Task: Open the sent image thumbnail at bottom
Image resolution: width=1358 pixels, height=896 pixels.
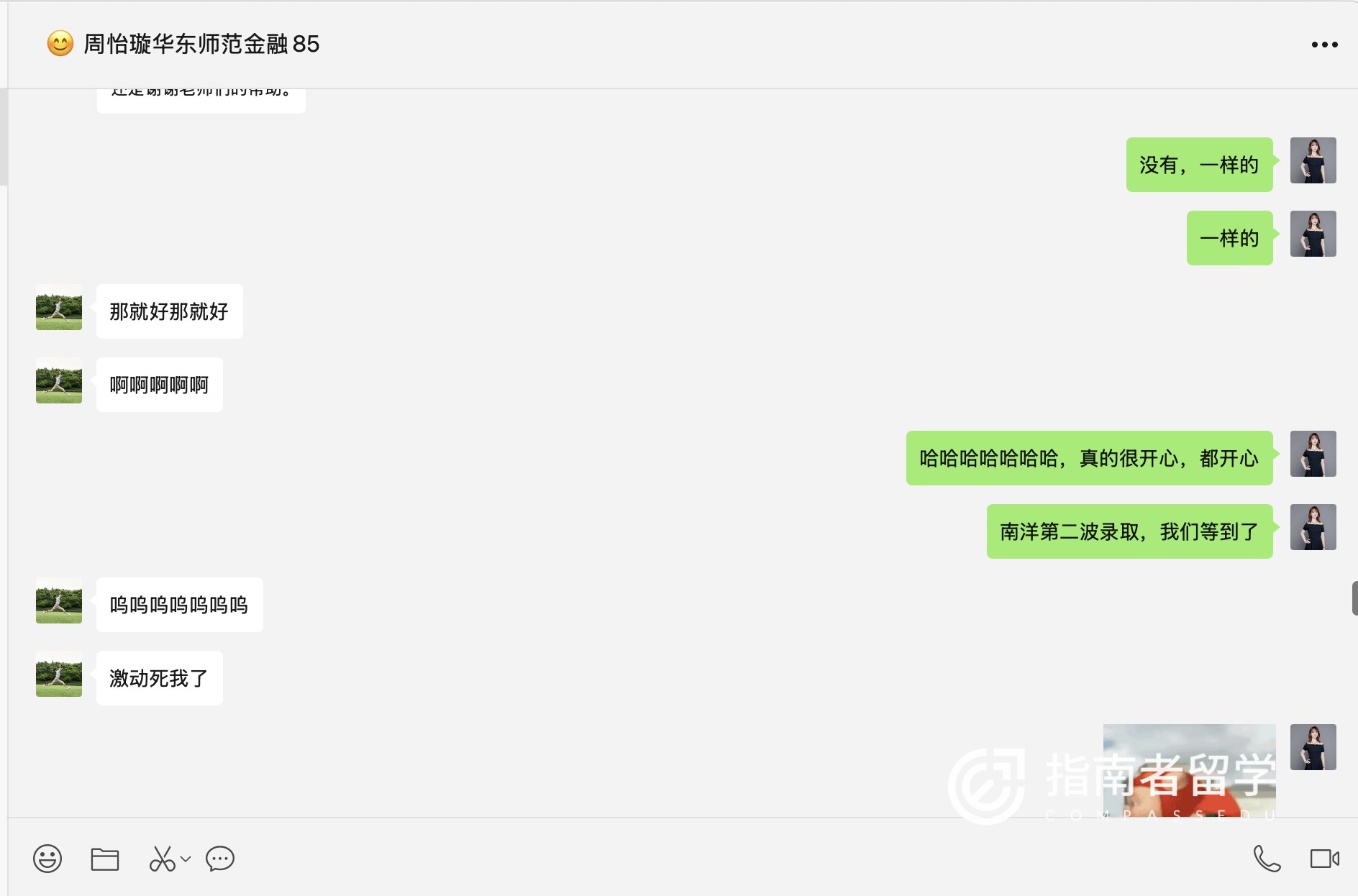Action: (x=1189, y=770)
